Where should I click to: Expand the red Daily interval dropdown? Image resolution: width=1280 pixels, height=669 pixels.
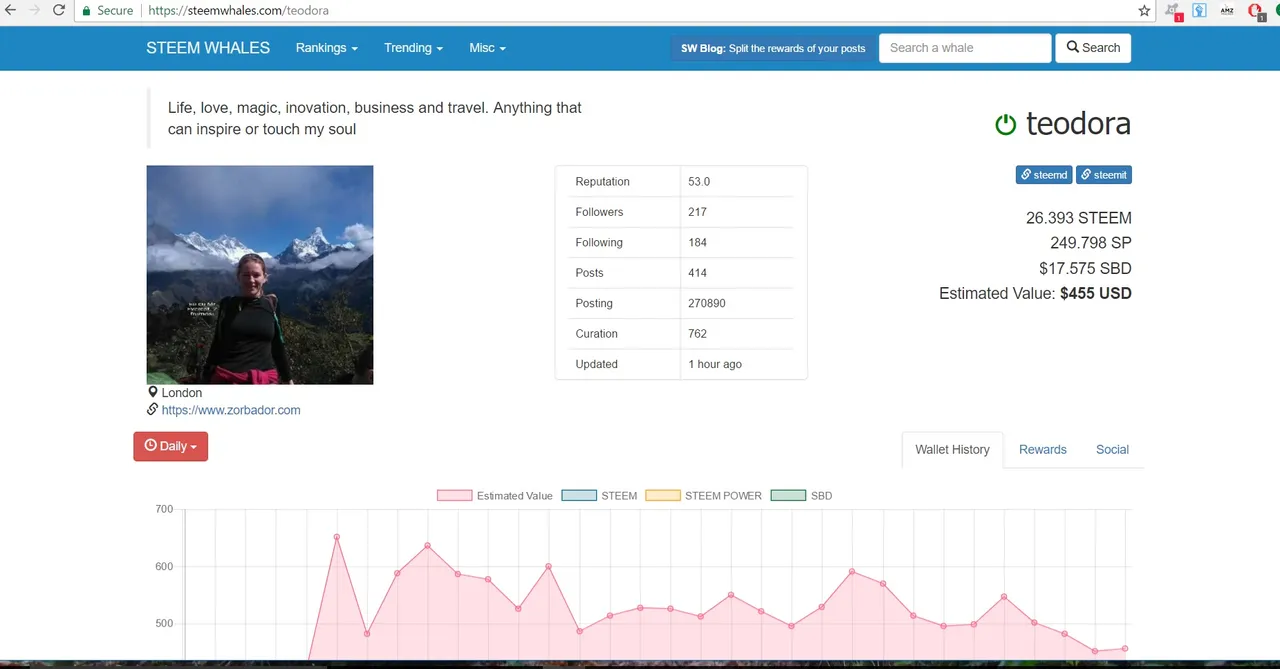tap(170, 446)
